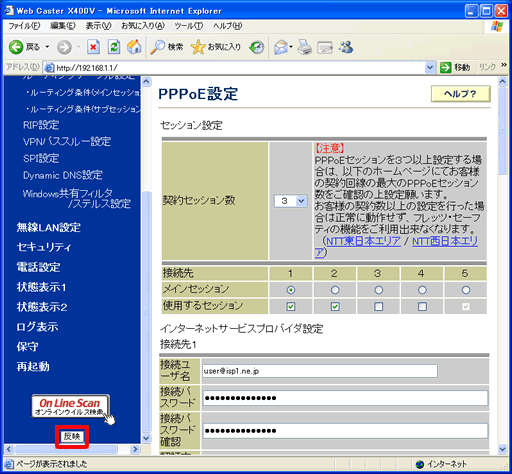Viewport: 512px width, 474px height.
Task: Click the Edit toolbar icon
Action: [x=325, y=47]
